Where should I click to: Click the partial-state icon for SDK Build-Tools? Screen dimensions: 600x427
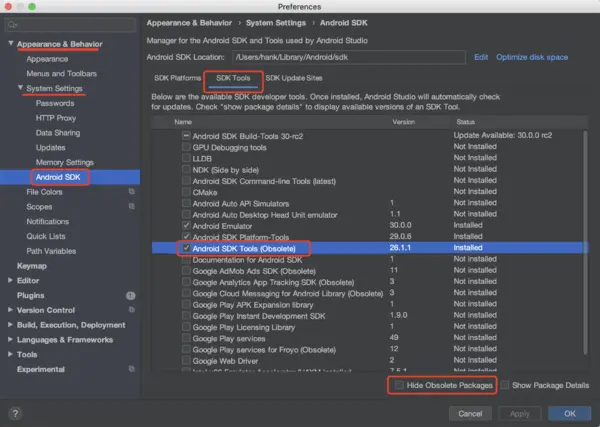(186, 135)
